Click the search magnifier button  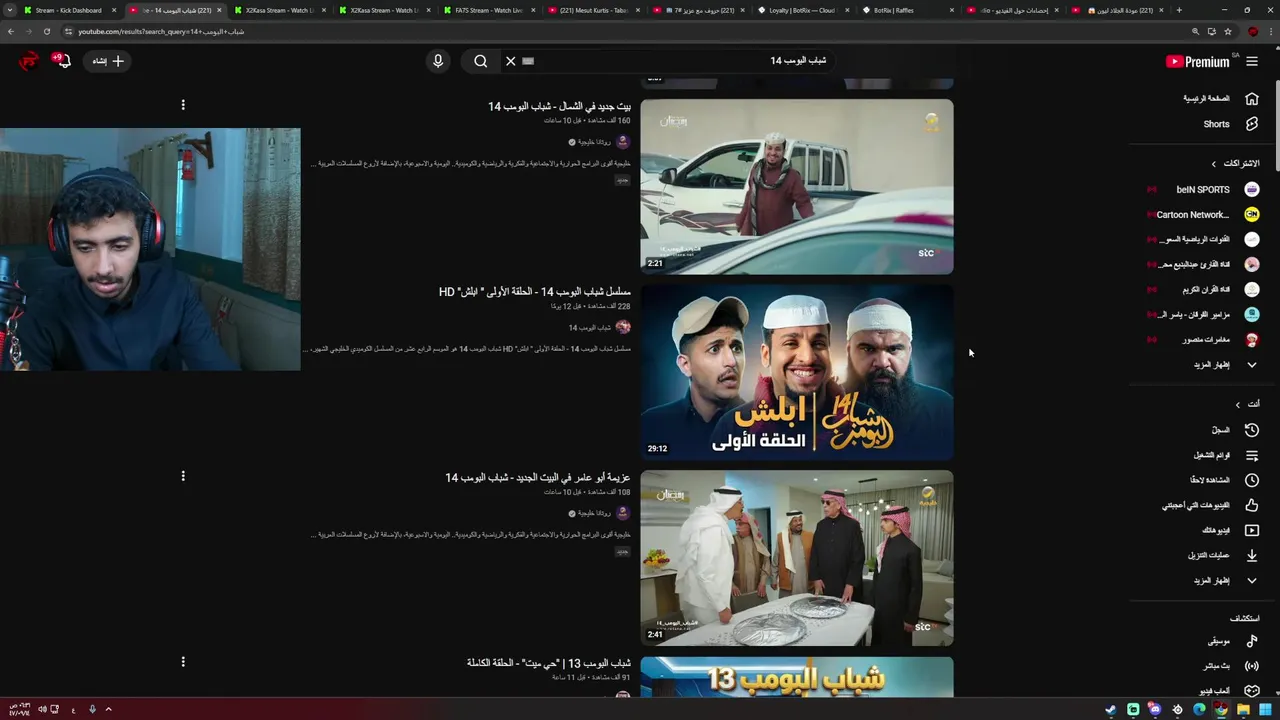pos(481,61)
